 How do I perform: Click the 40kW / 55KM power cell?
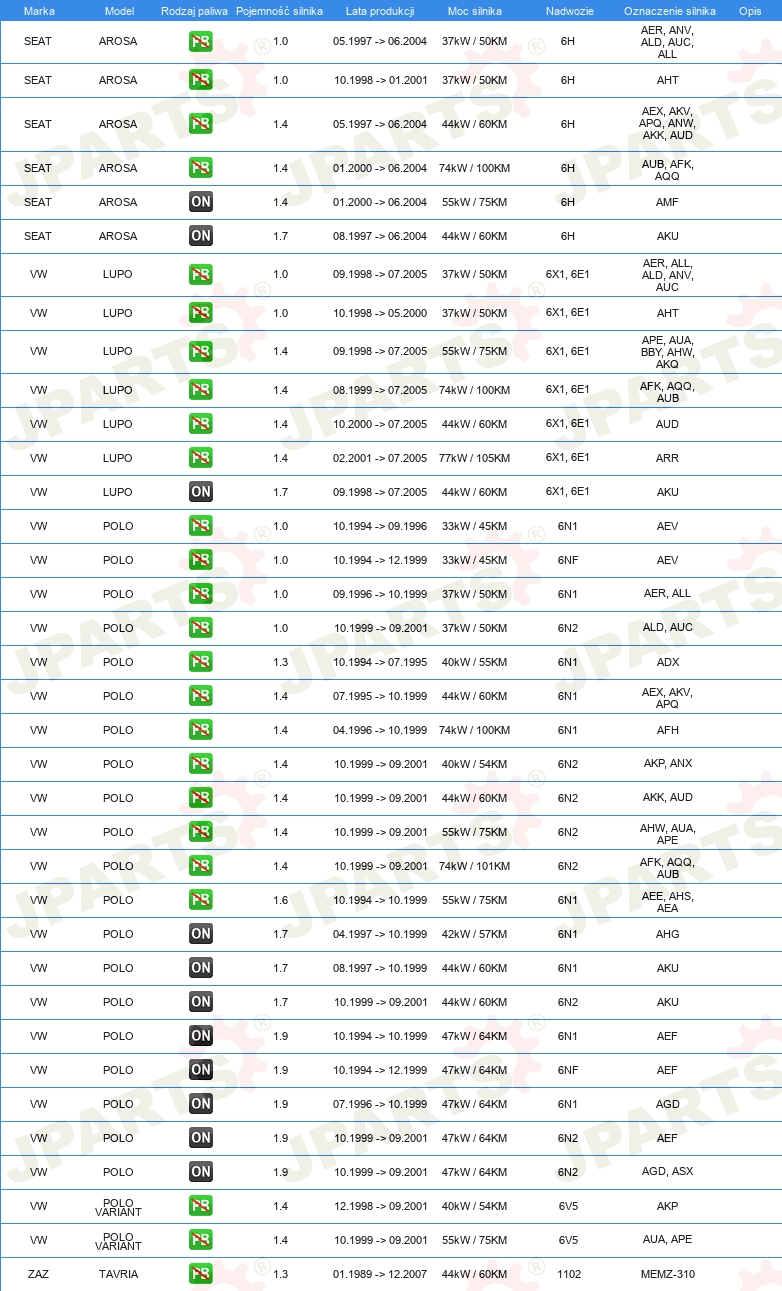coord(474,662)
